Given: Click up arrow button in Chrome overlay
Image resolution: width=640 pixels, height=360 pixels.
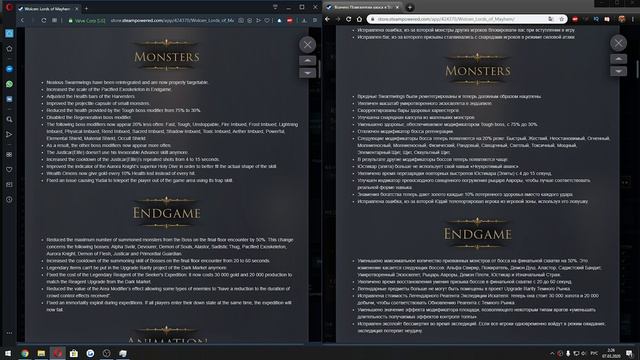Looking at the screenshot, I should click(x=618, y=59).
